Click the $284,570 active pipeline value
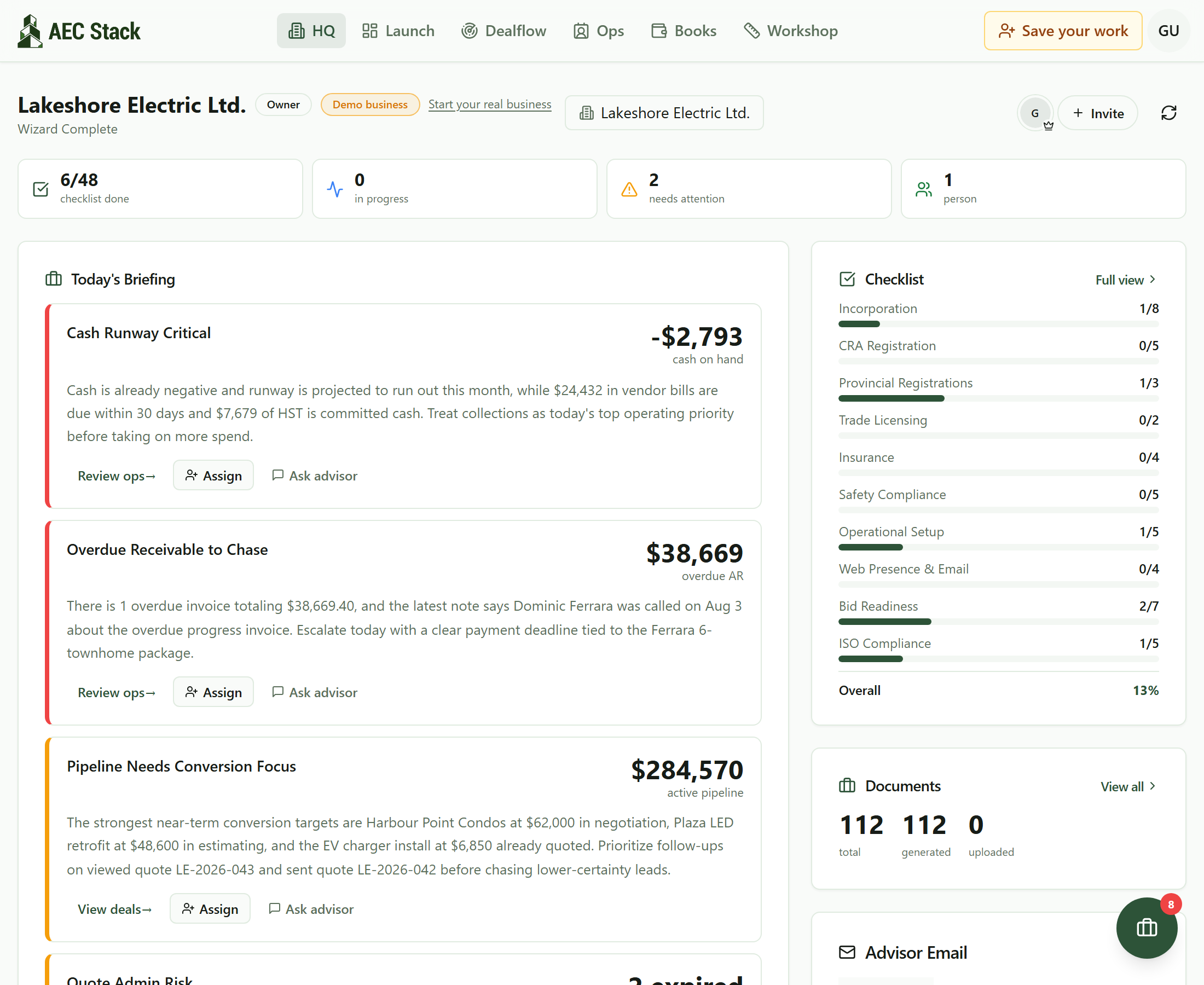 tap(687, 770)
